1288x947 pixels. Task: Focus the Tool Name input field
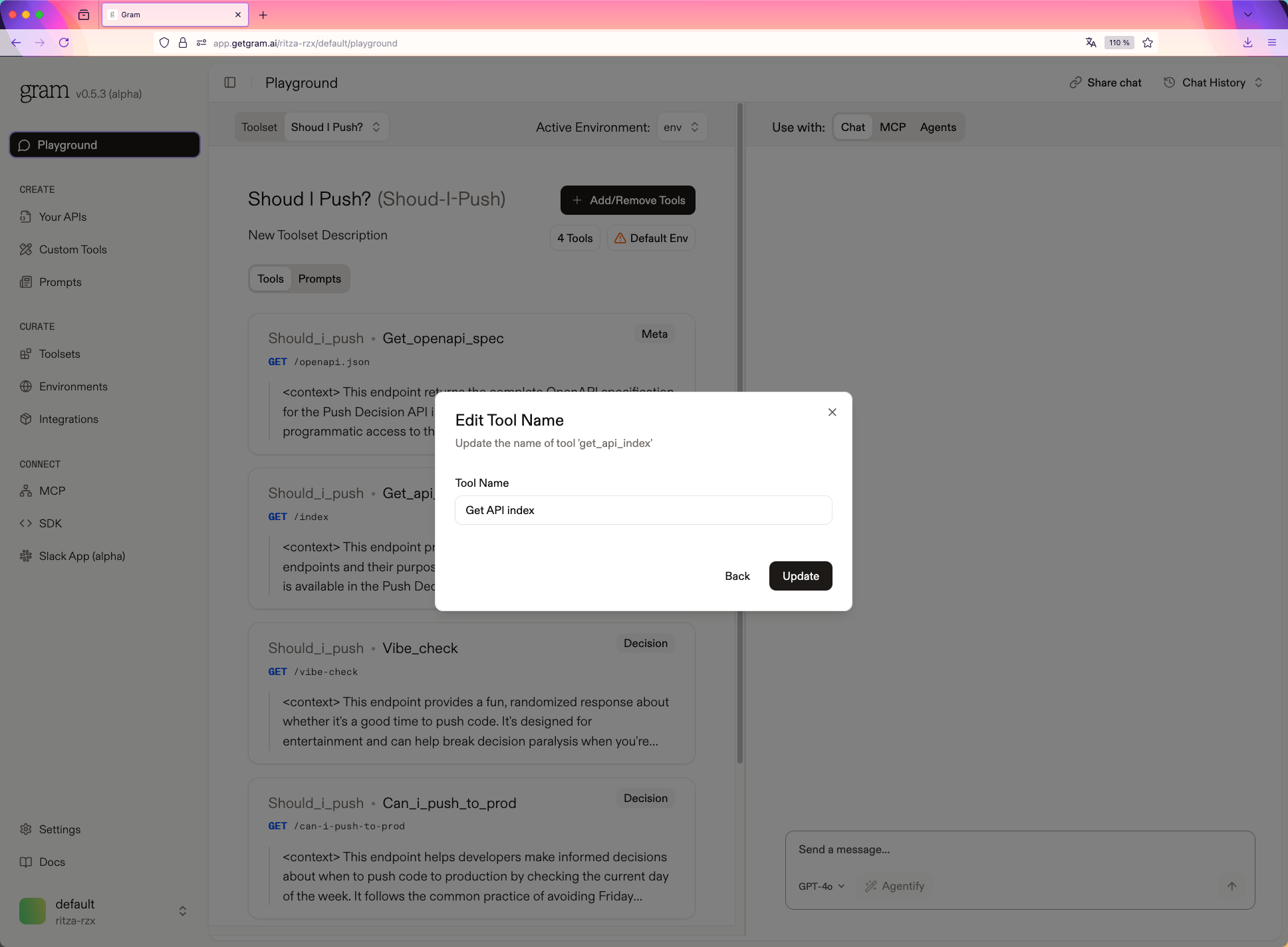click(643, 510)
